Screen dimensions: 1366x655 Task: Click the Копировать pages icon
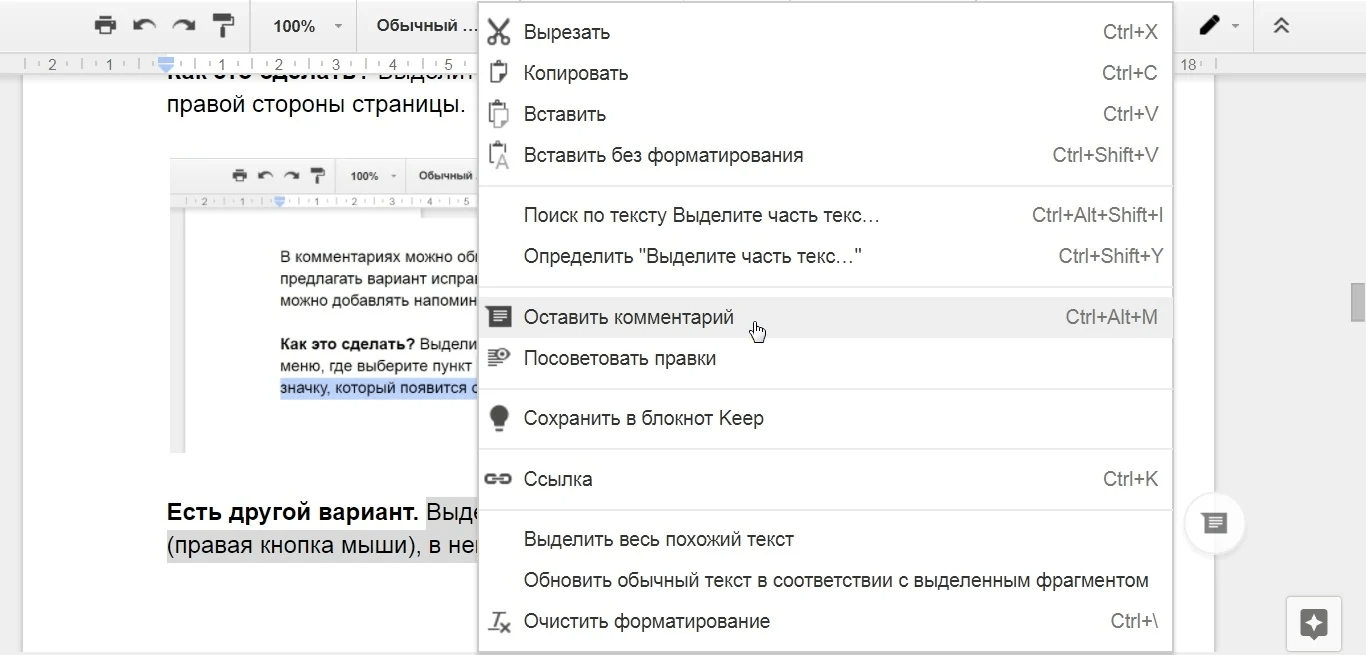coord(499,72)
